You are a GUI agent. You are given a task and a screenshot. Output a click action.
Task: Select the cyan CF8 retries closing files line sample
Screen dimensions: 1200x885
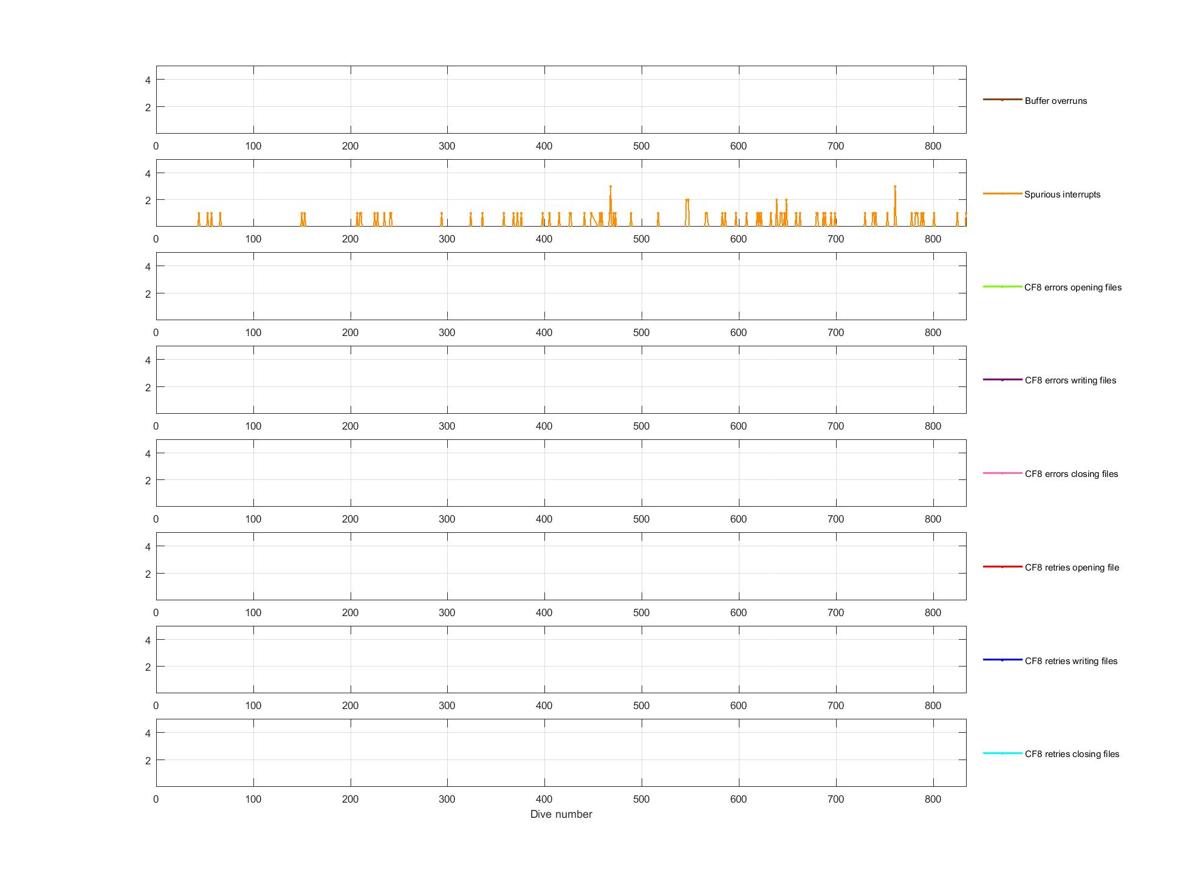[1002, 753]
